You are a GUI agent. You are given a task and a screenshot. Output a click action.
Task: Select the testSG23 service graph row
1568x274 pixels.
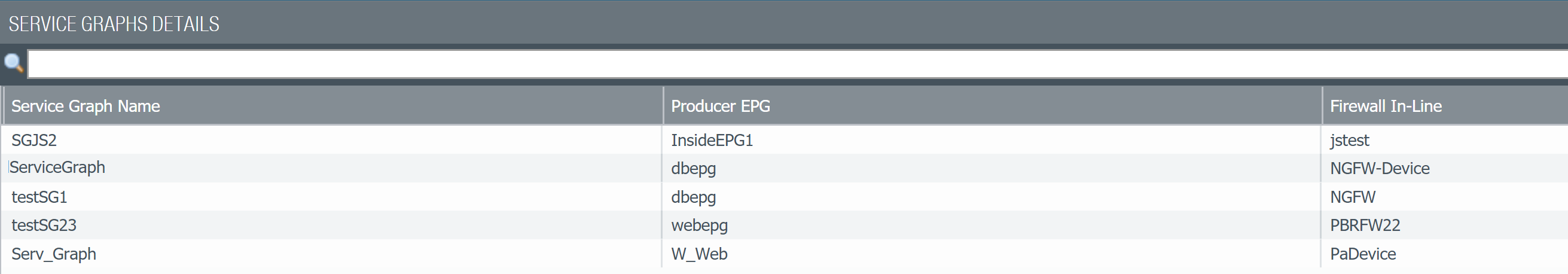tap(44, 226)
